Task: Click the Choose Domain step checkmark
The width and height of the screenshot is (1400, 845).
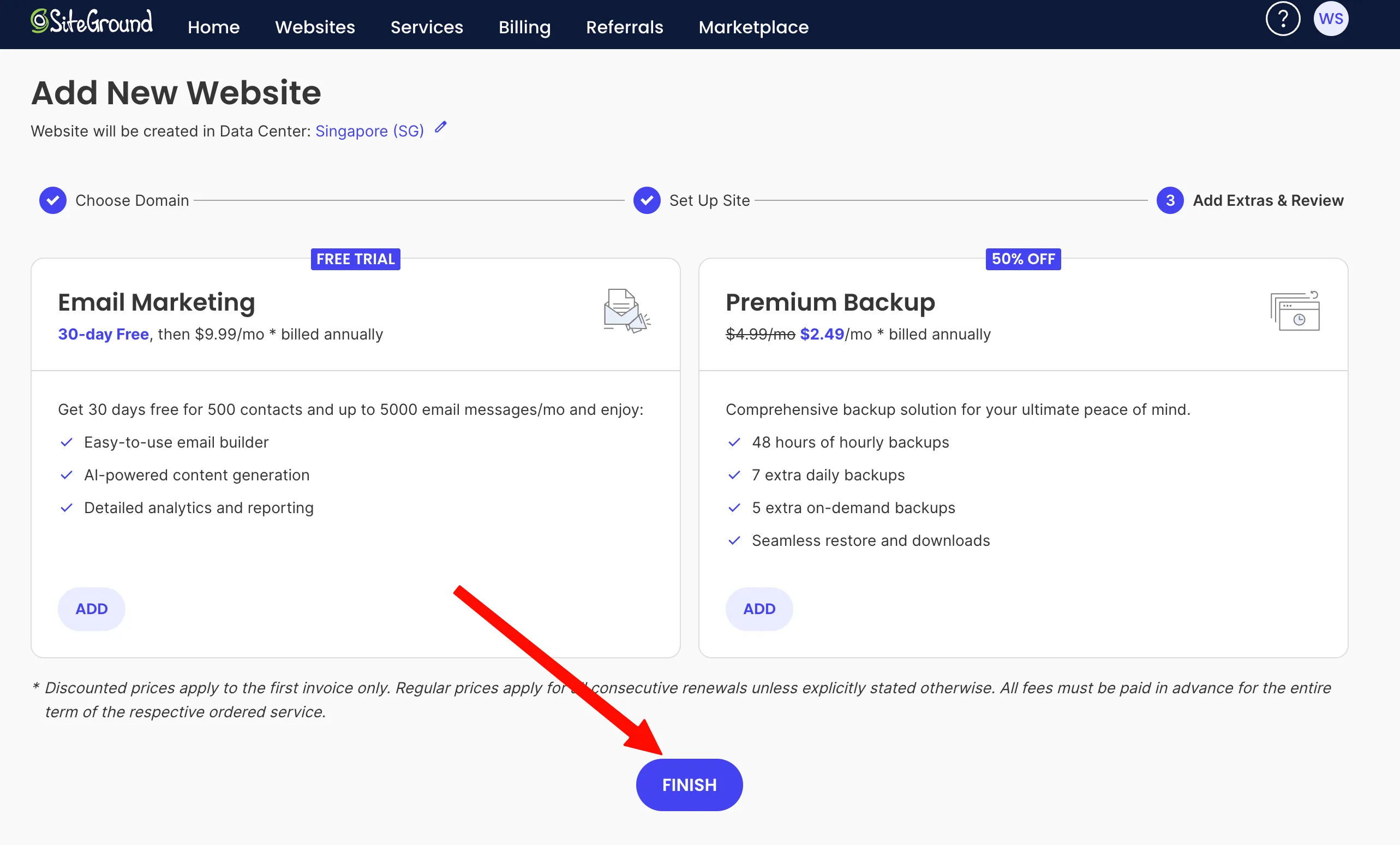Action: pos(53,200)
